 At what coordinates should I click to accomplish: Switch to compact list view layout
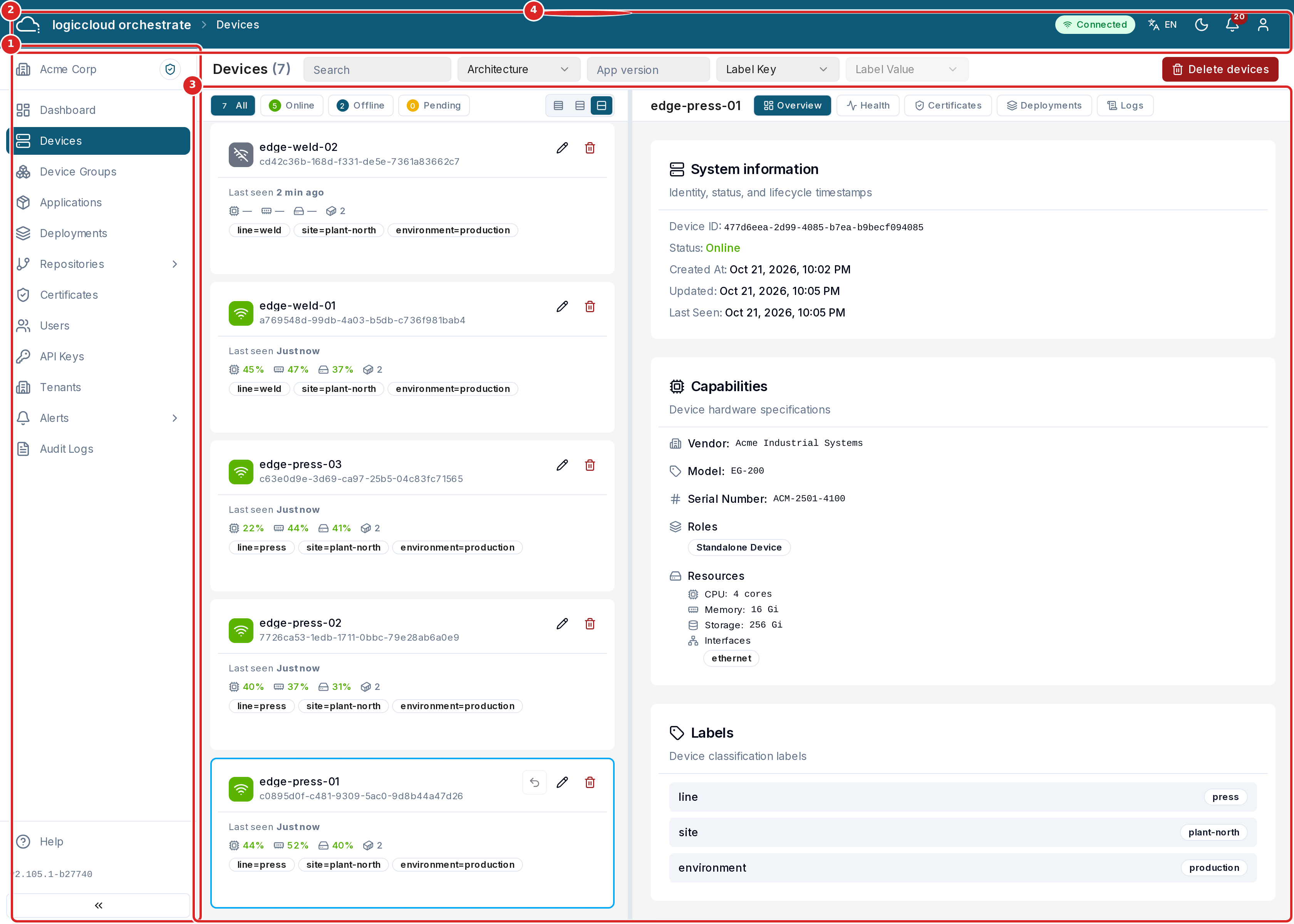click(558, 106)
